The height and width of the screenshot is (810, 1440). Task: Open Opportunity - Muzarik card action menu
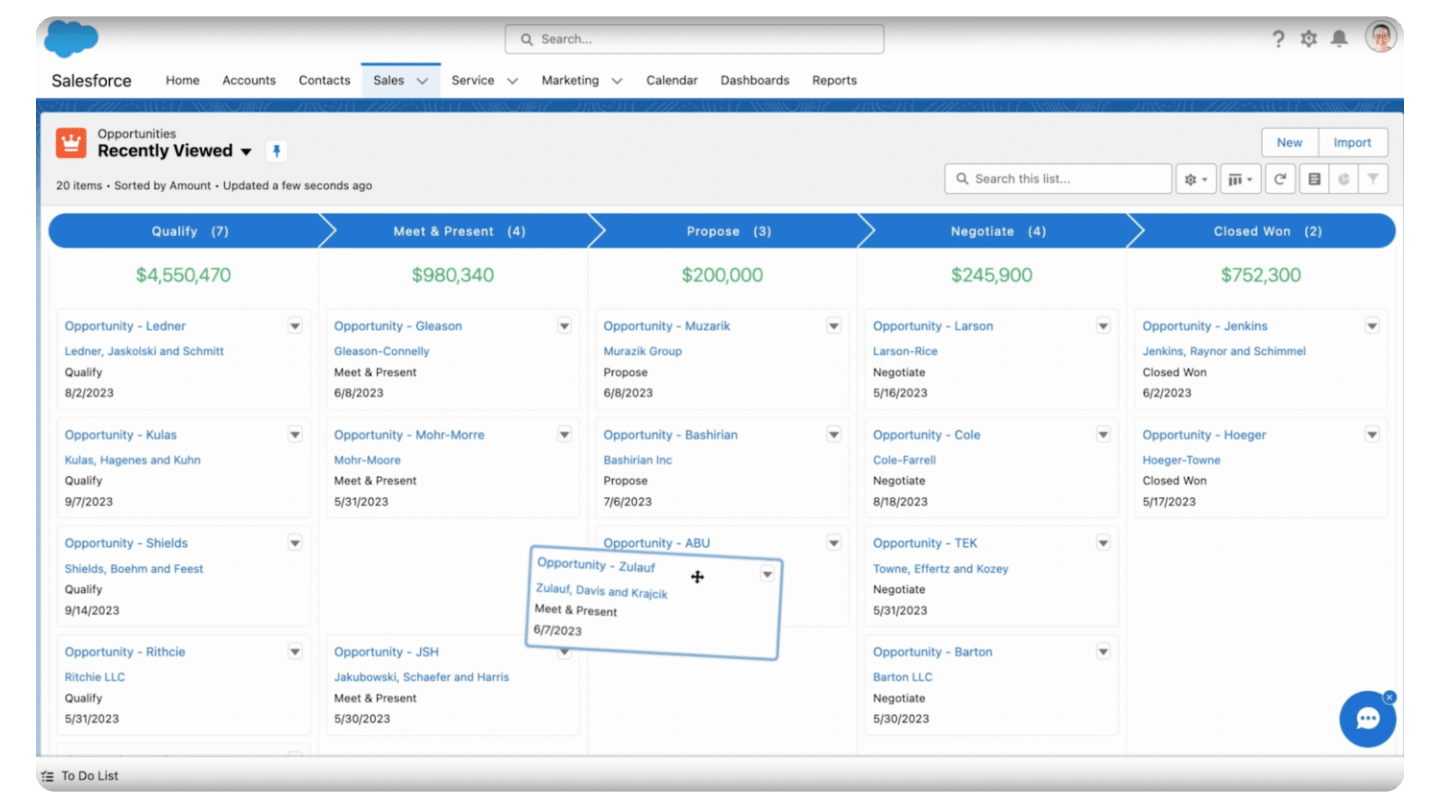tap(834, 326)
